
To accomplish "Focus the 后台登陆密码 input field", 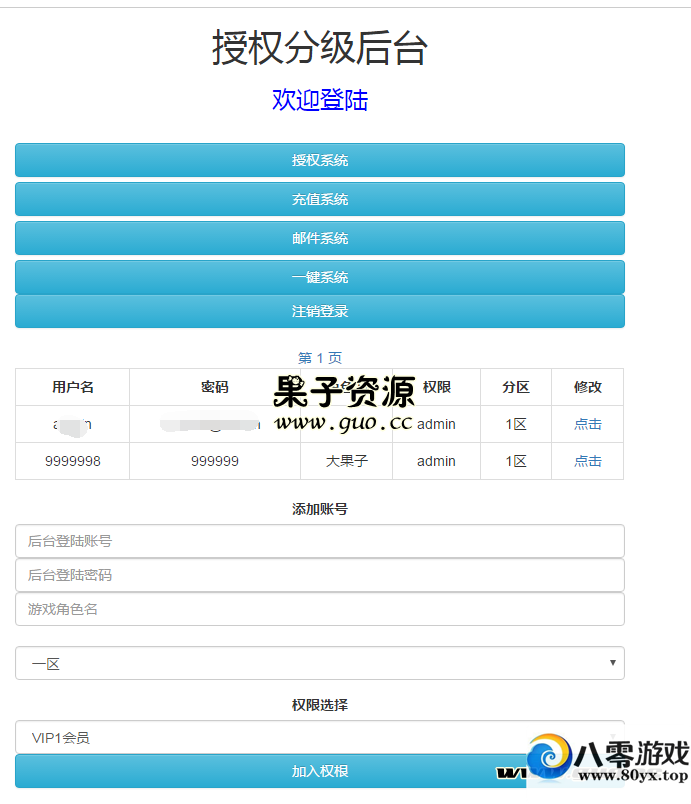I will click(x=320, y=575).
